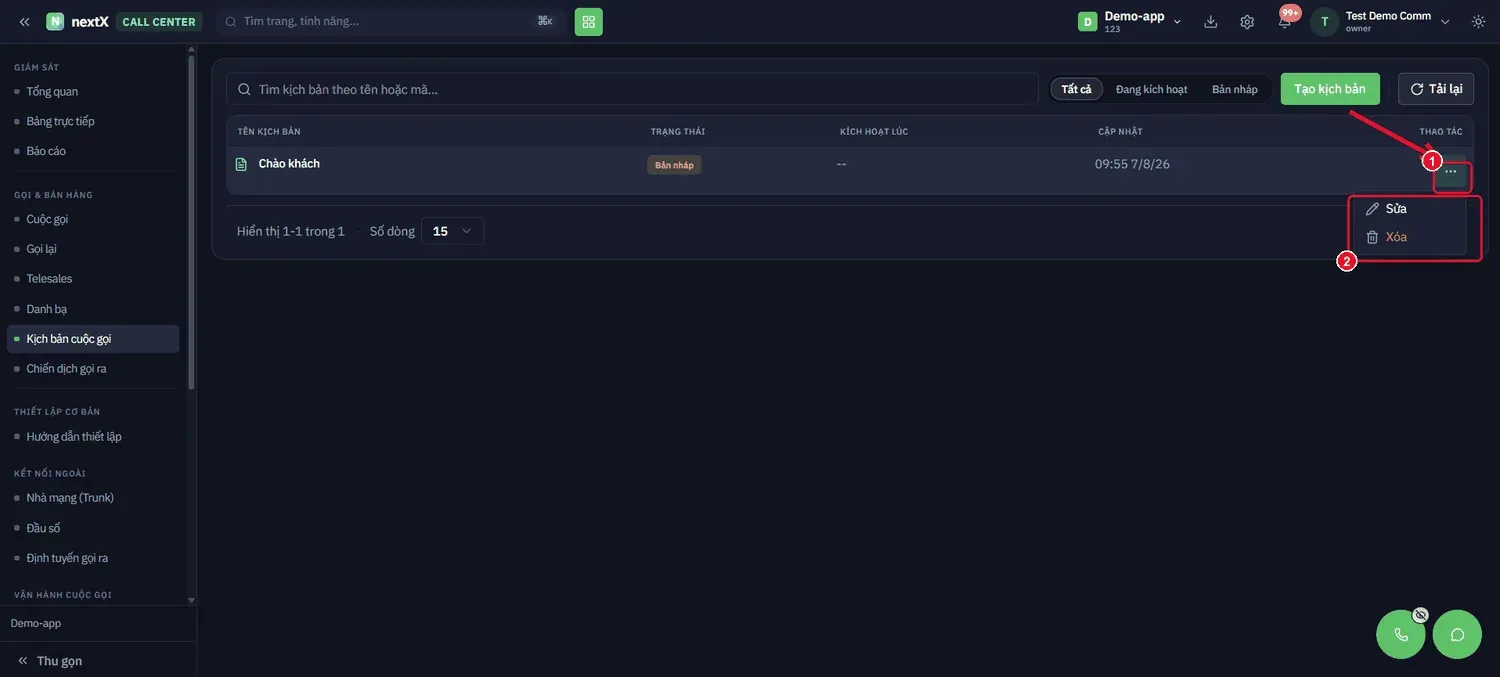Open the green chat bubble button
Viewport: 1500px width, 677px height.
(x=1457, y=634)
